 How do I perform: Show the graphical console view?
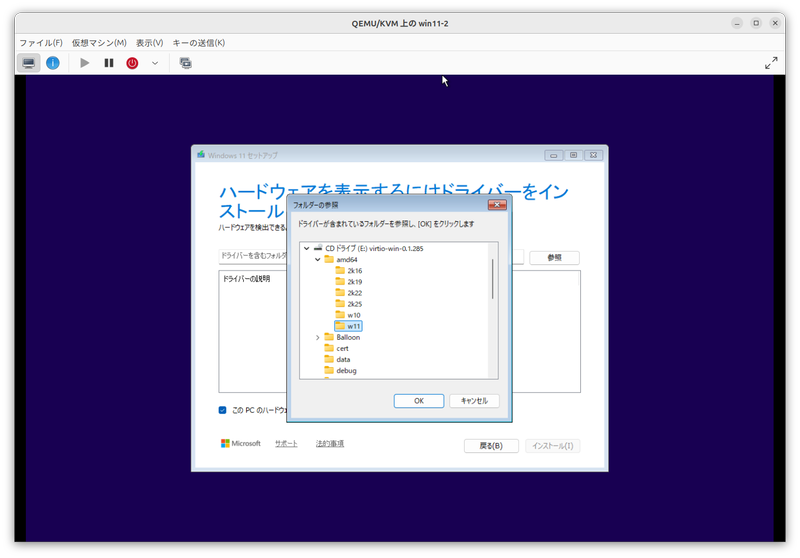point(29,63)
